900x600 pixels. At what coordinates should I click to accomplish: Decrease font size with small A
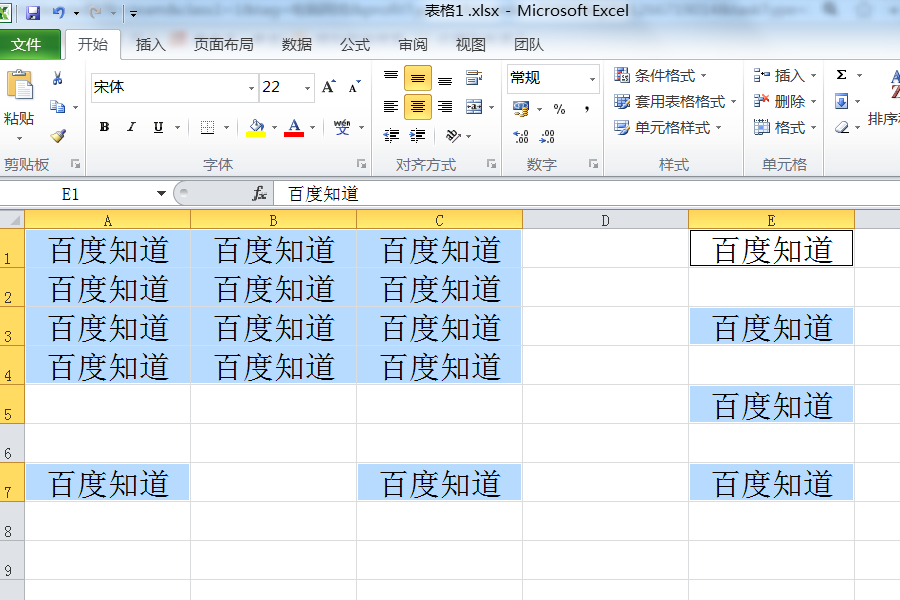[355, 87]
